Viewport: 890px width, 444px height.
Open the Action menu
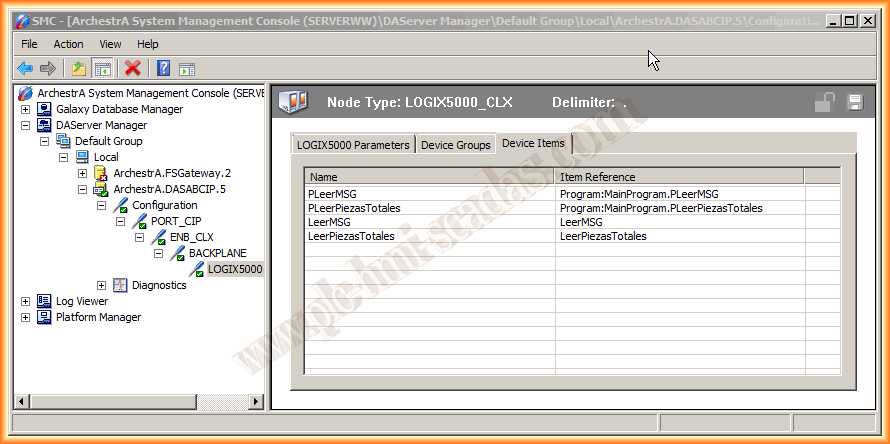[68, 44]
